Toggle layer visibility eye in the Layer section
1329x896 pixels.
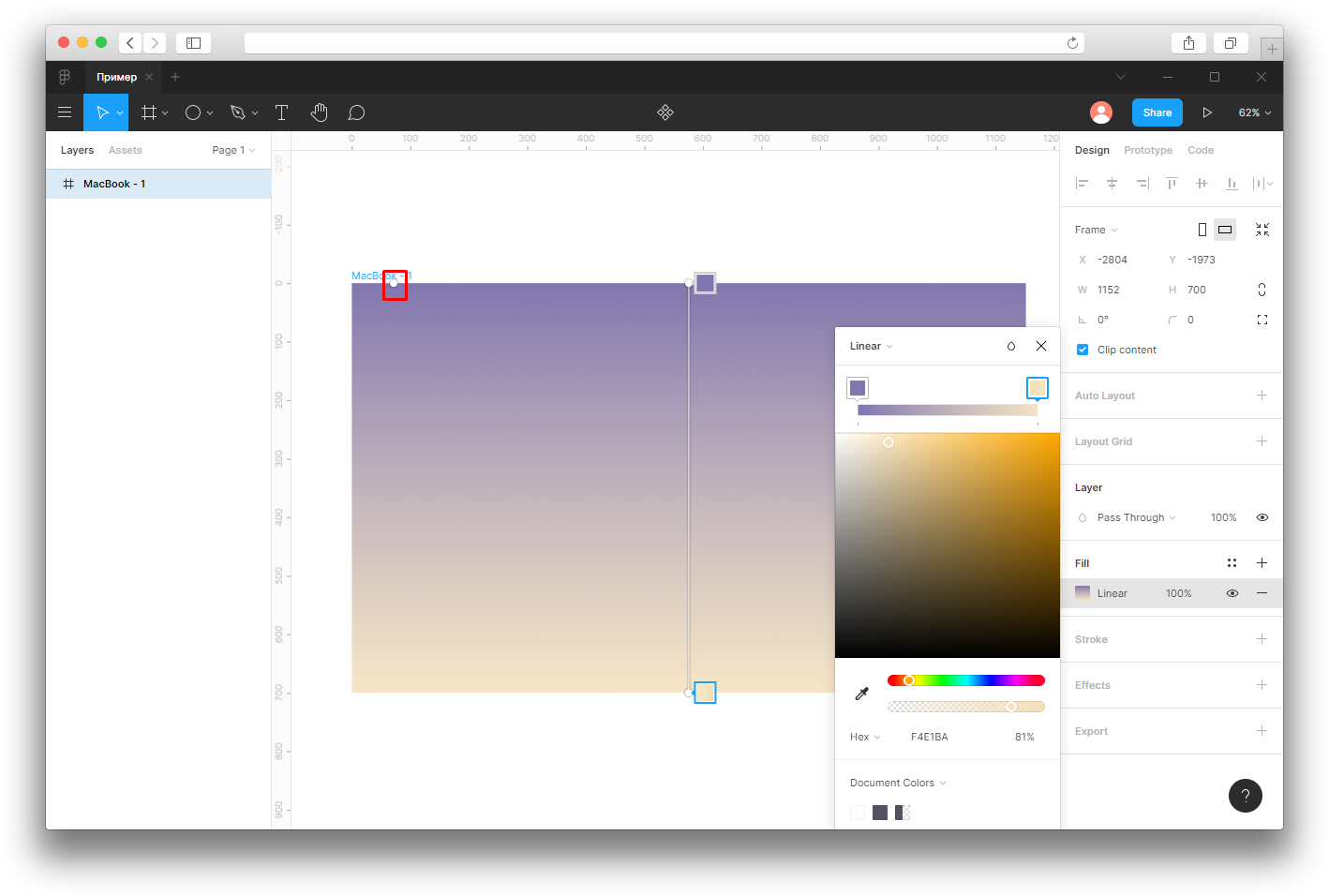1262,517
